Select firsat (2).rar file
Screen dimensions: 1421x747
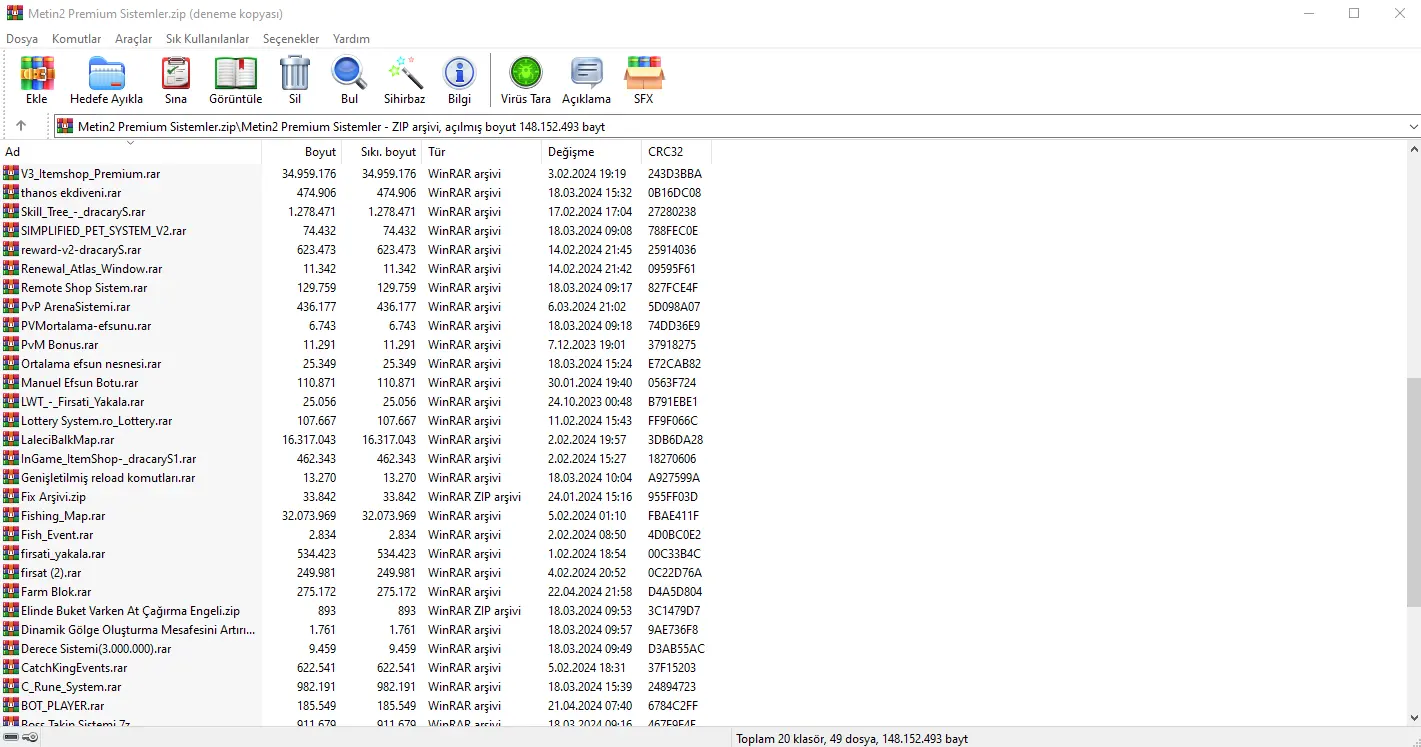[51, 572]
